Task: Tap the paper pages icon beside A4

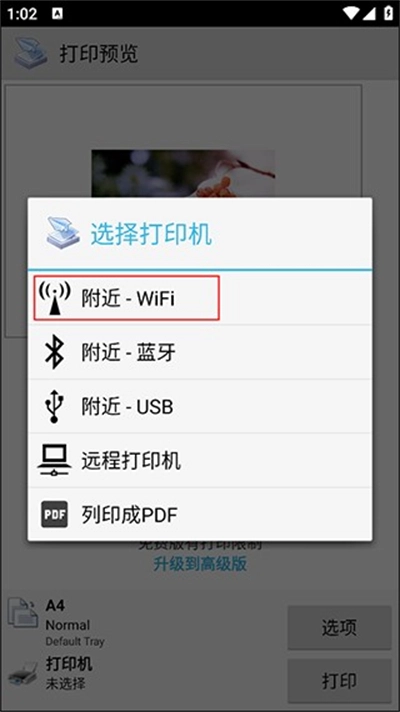Action: click(x=23, y=613)
